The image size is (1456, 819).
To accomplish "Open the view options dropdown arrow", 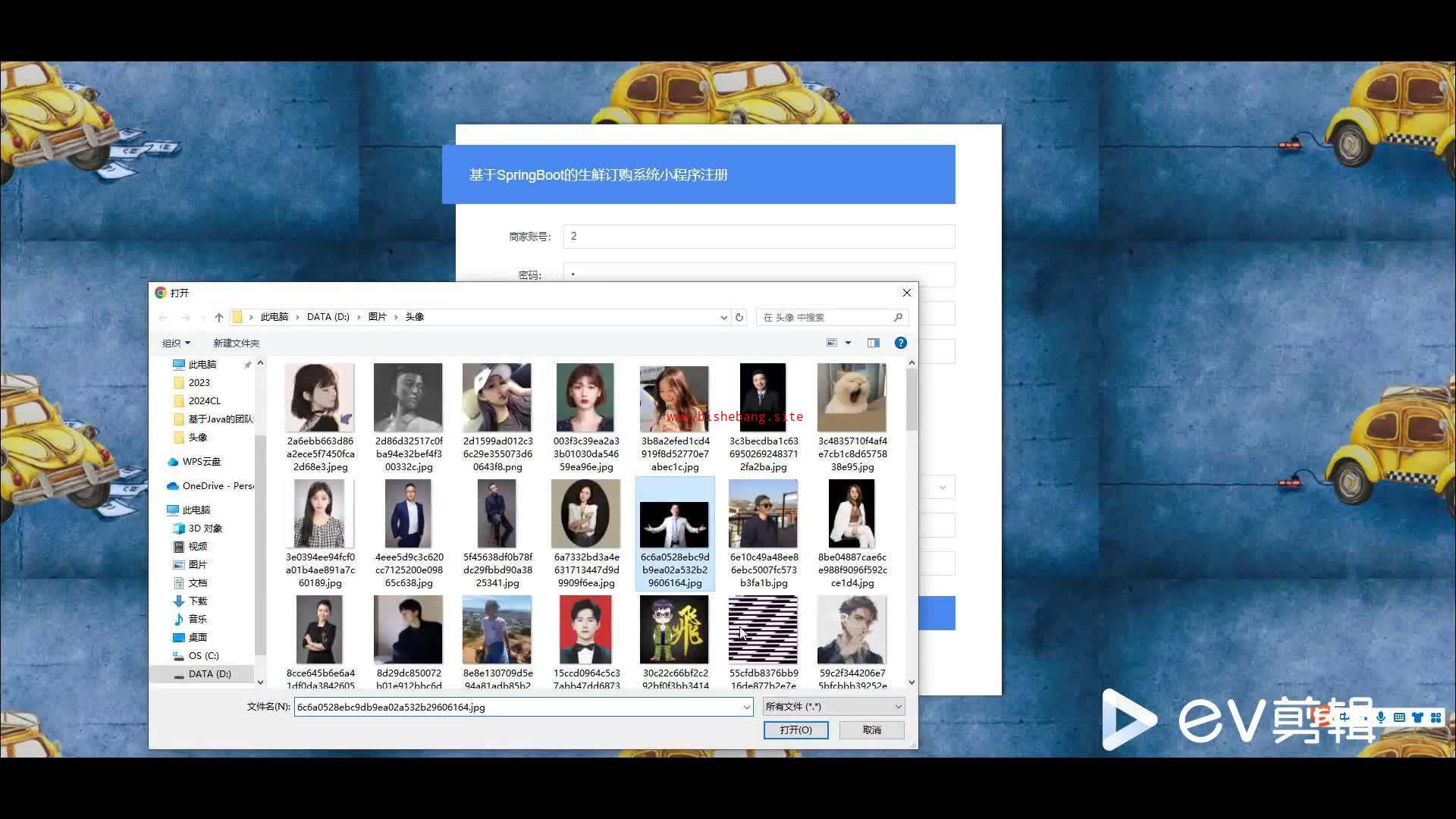I will [848, 343].
